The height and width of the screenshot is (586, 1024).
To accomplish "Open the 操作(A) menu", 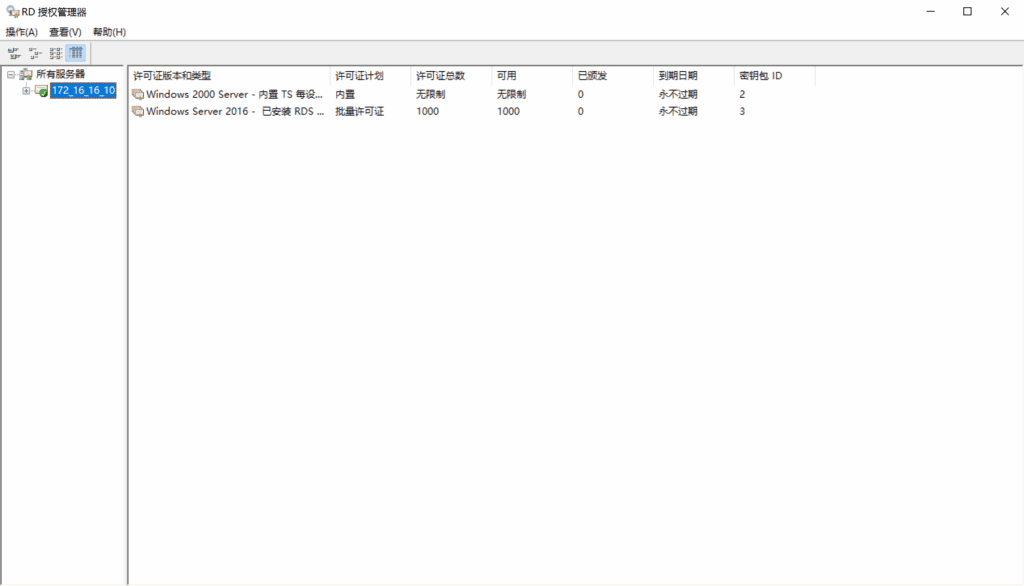I will pos(21,32).
